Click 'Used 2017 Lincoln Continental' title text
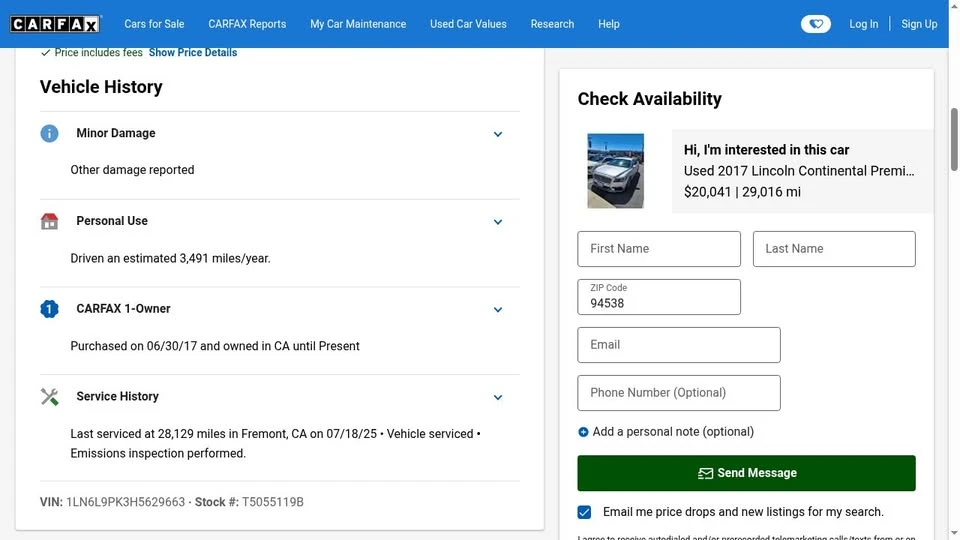Screen dimensions: 960x540 click(x=799, y=171)
